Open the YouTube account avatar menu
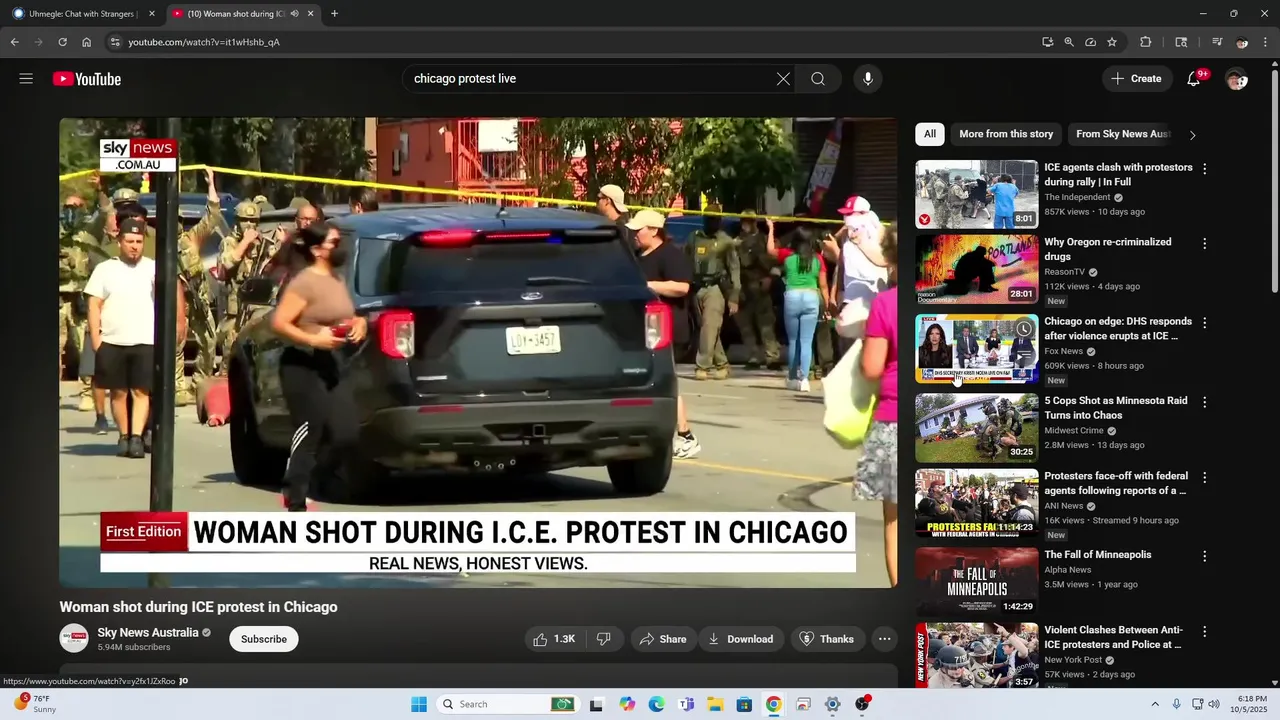This screenshot has width=1280, height=720. [1237, 79]
